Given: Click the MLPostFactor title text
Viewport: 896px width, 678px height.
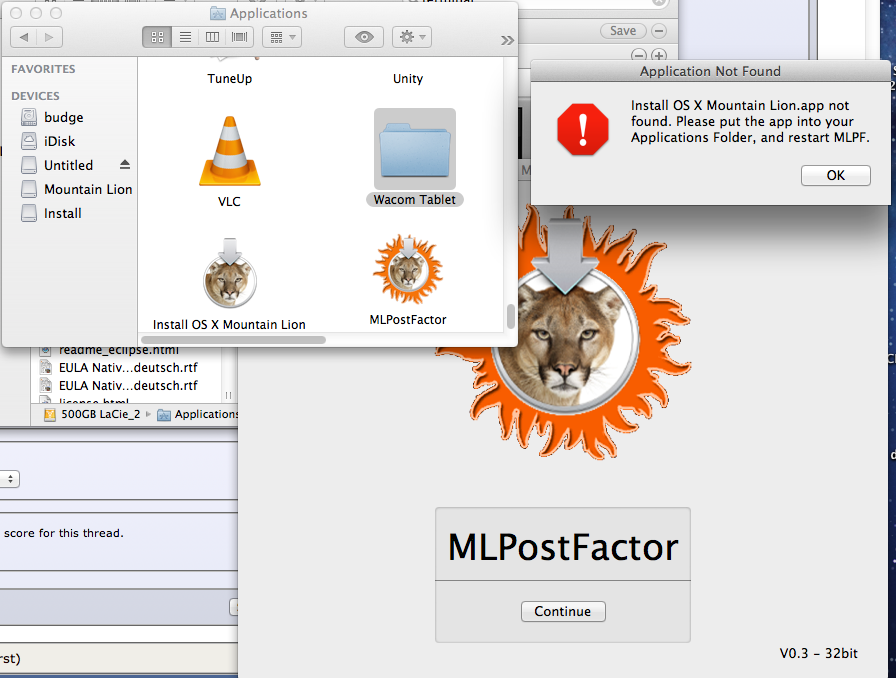Looking at the screenshot, I should (563, 547).
